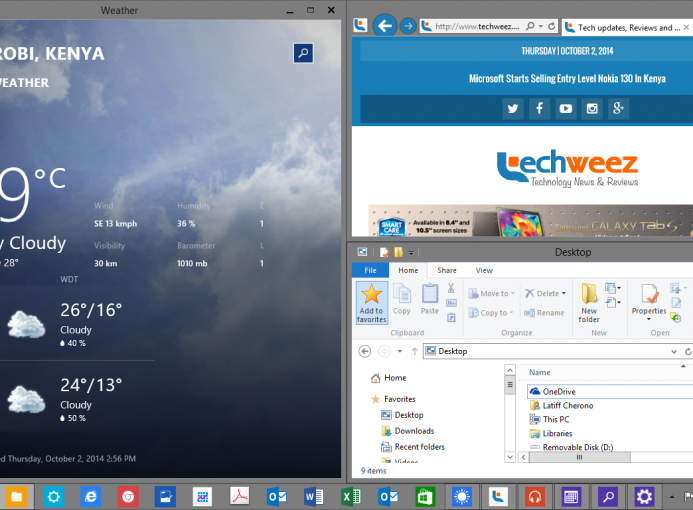Go back in File Explorer navigation
693x510 pixels.
click(365, 351)
